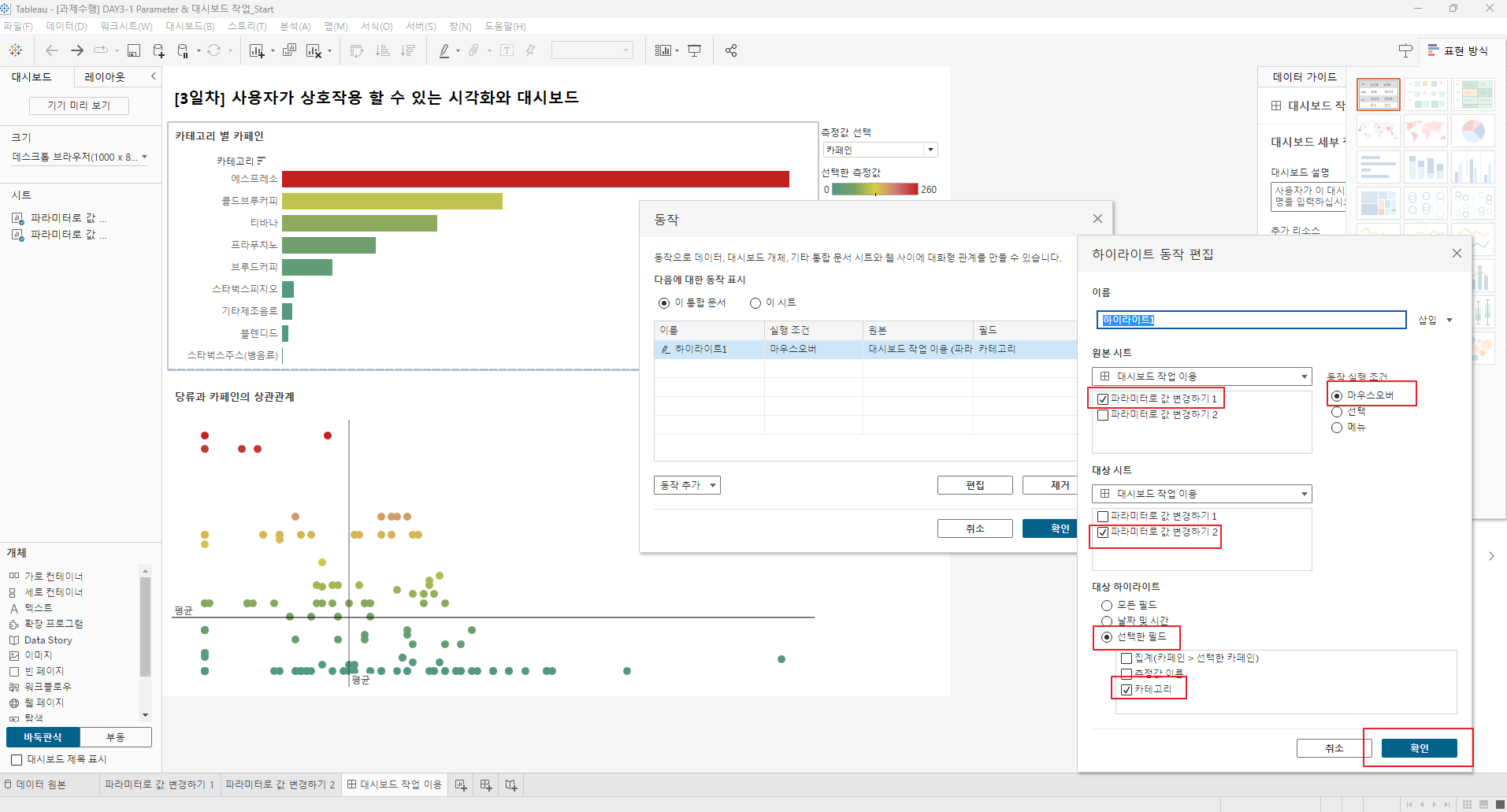Toggle source sheet 파라미터로 값 변경하기 2 checkbox
Image resolution: width=1507 pixels, height=812 pixels.
coord(1103,415)
